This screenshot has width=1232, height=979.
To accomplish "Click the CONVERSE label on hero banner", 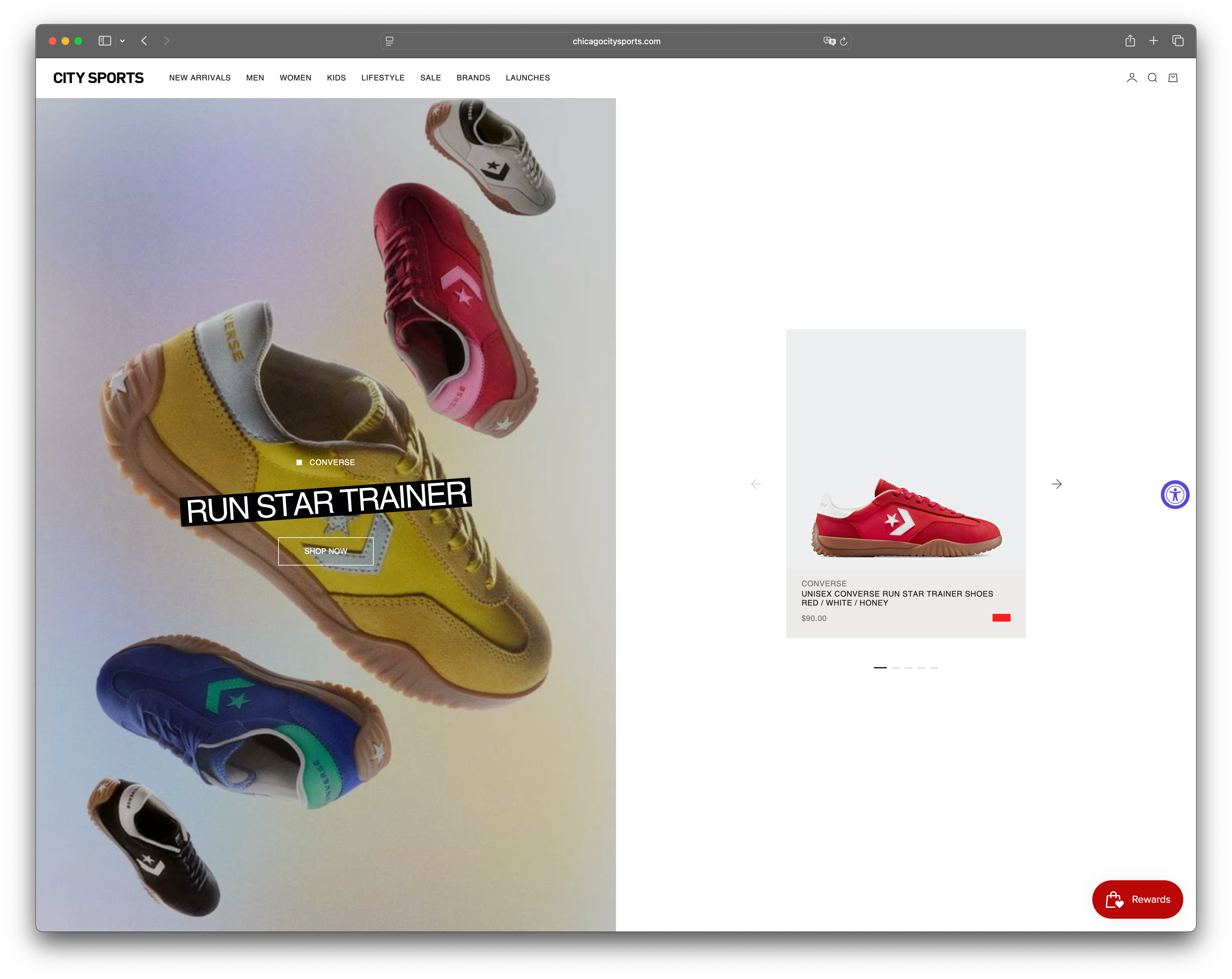I will [332, 462].
